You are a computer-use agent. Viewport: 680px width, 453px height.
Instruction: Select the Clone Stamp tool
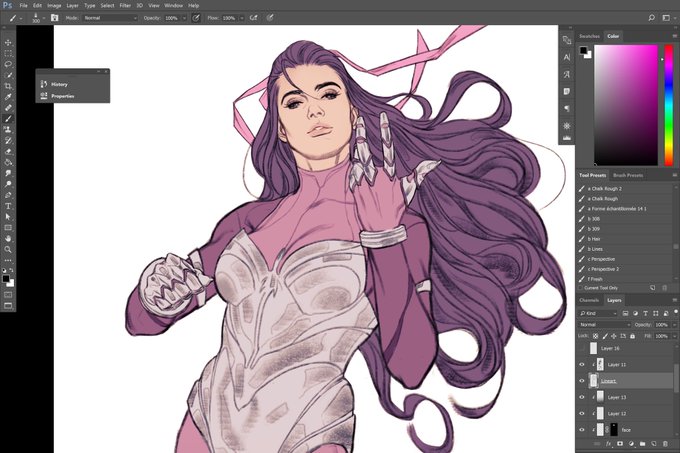tap(8, 130)
